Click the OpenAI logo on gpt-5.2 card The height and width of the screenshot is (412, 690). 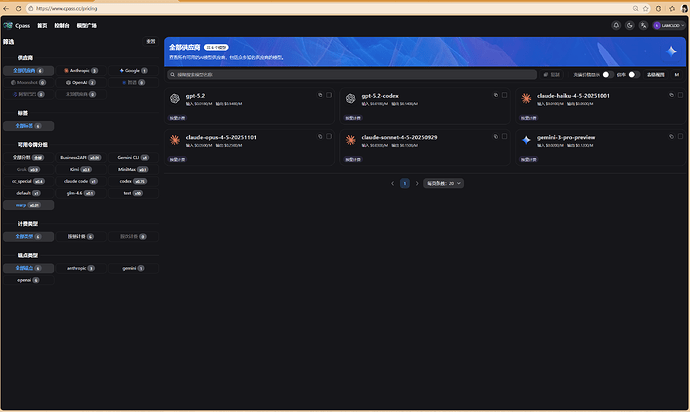click(175, 99)
